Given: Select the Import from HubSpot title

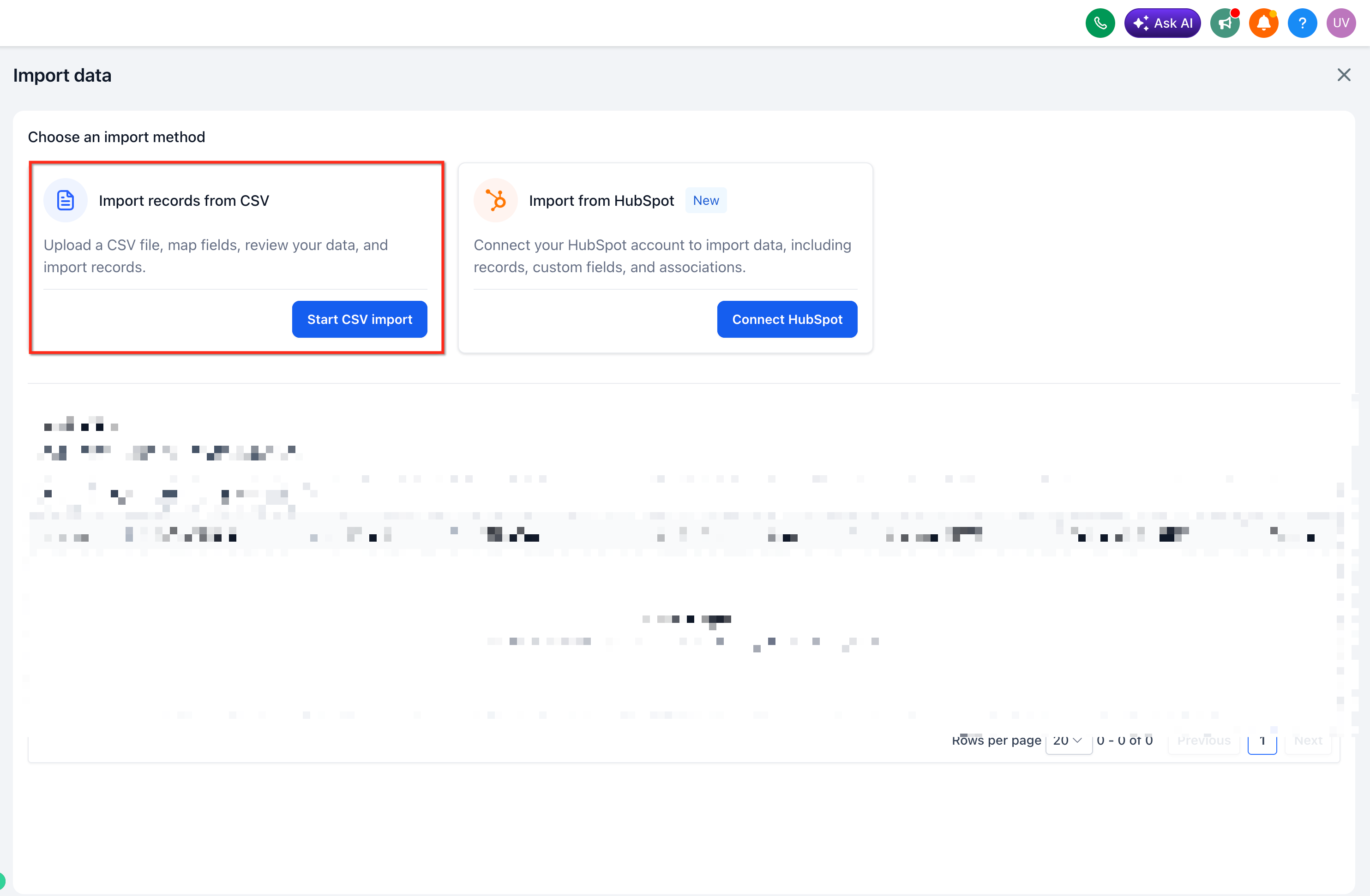Looking at the screenshot, I should point(601,200).
